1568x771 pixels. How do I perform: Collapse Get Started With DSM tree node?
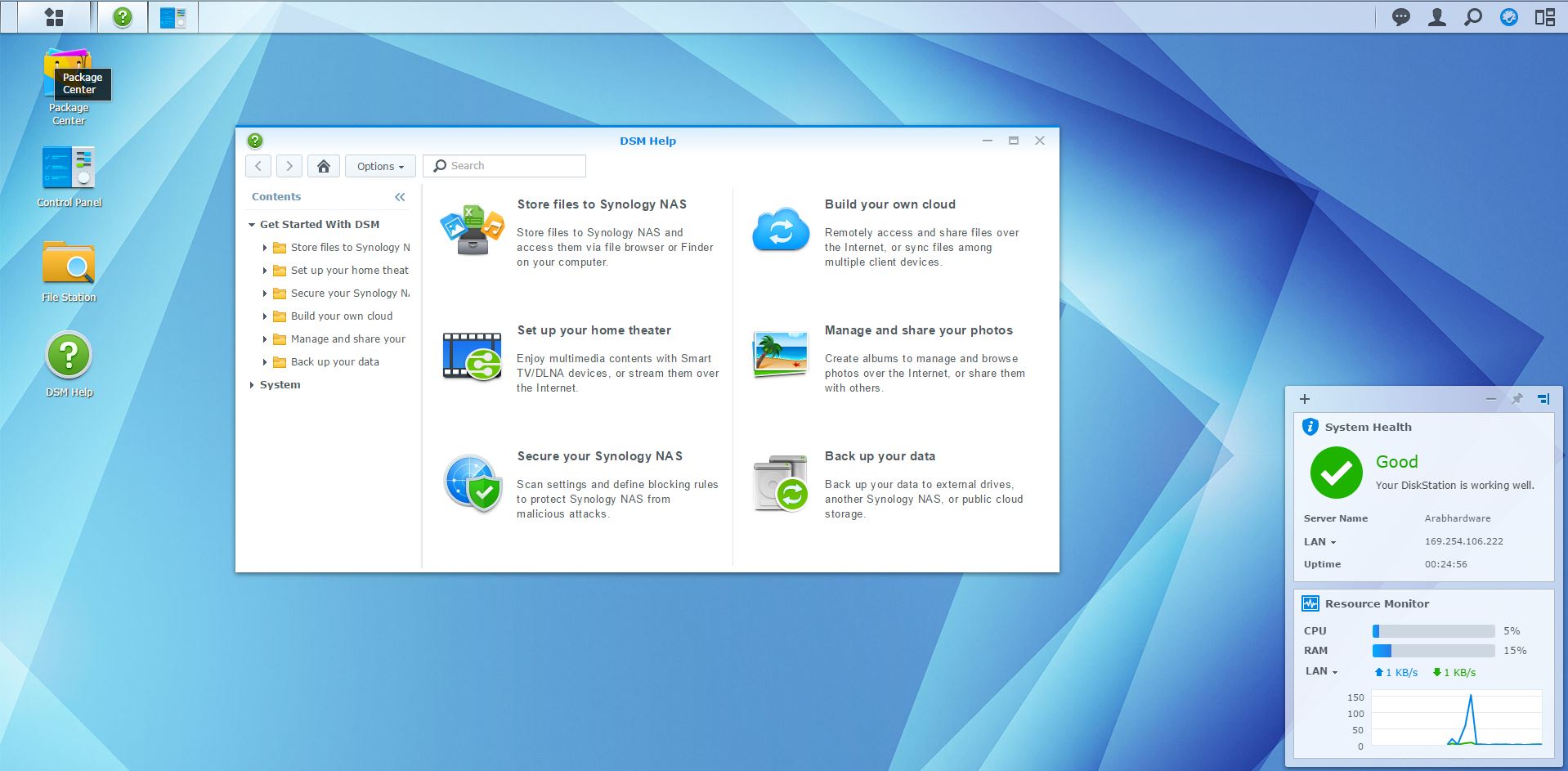[x=252, y=225]
